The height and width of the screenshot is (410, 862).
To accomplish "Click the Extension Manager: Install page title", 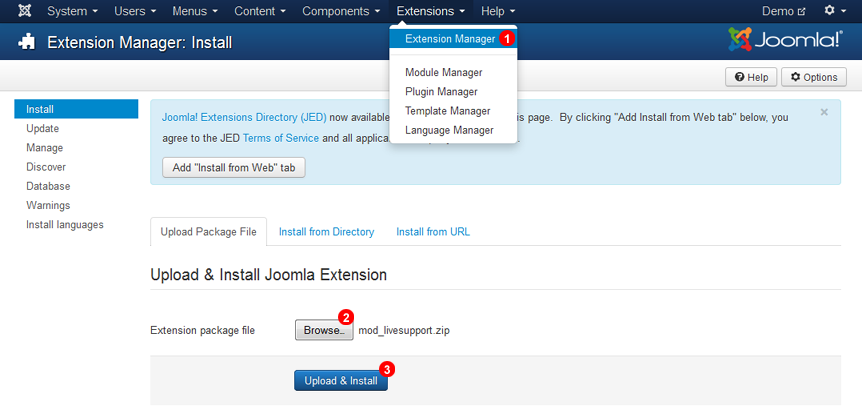I will tap(140, 42).
